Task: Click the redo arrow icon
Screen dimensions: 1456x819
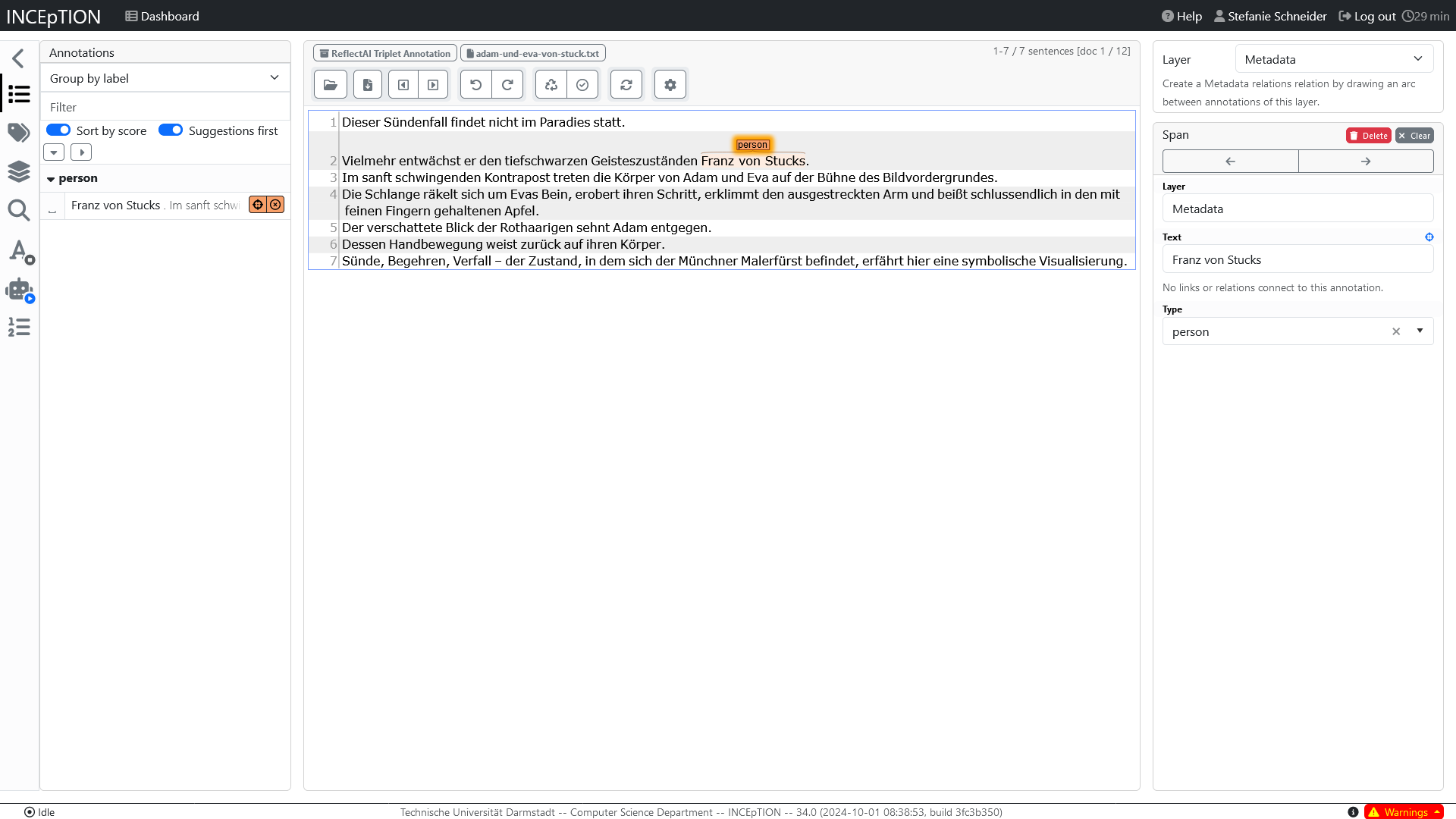Action: [x=507, y=85]
